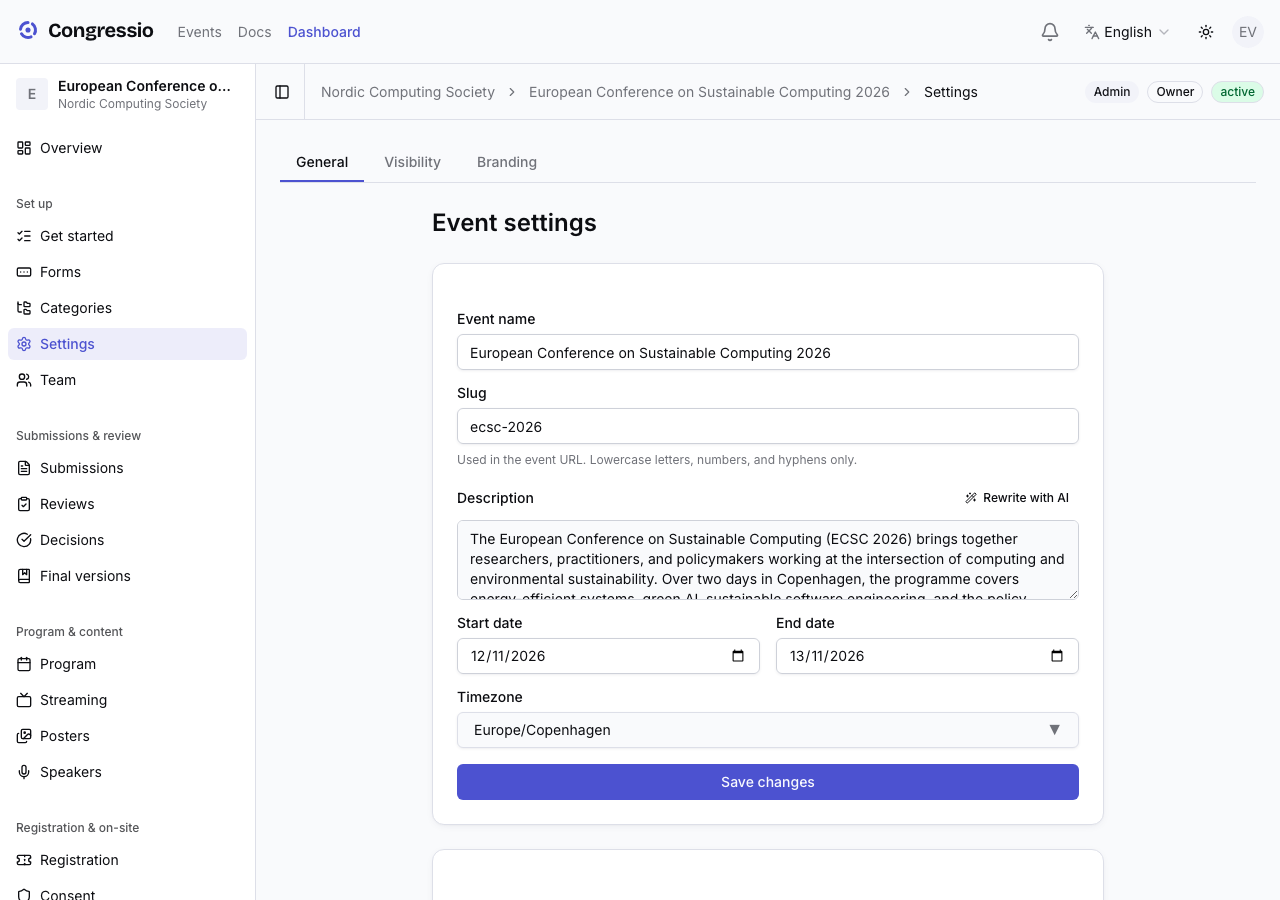Click into the Description text area
This screenshot has width=1280, height=900.
point(768,560)
